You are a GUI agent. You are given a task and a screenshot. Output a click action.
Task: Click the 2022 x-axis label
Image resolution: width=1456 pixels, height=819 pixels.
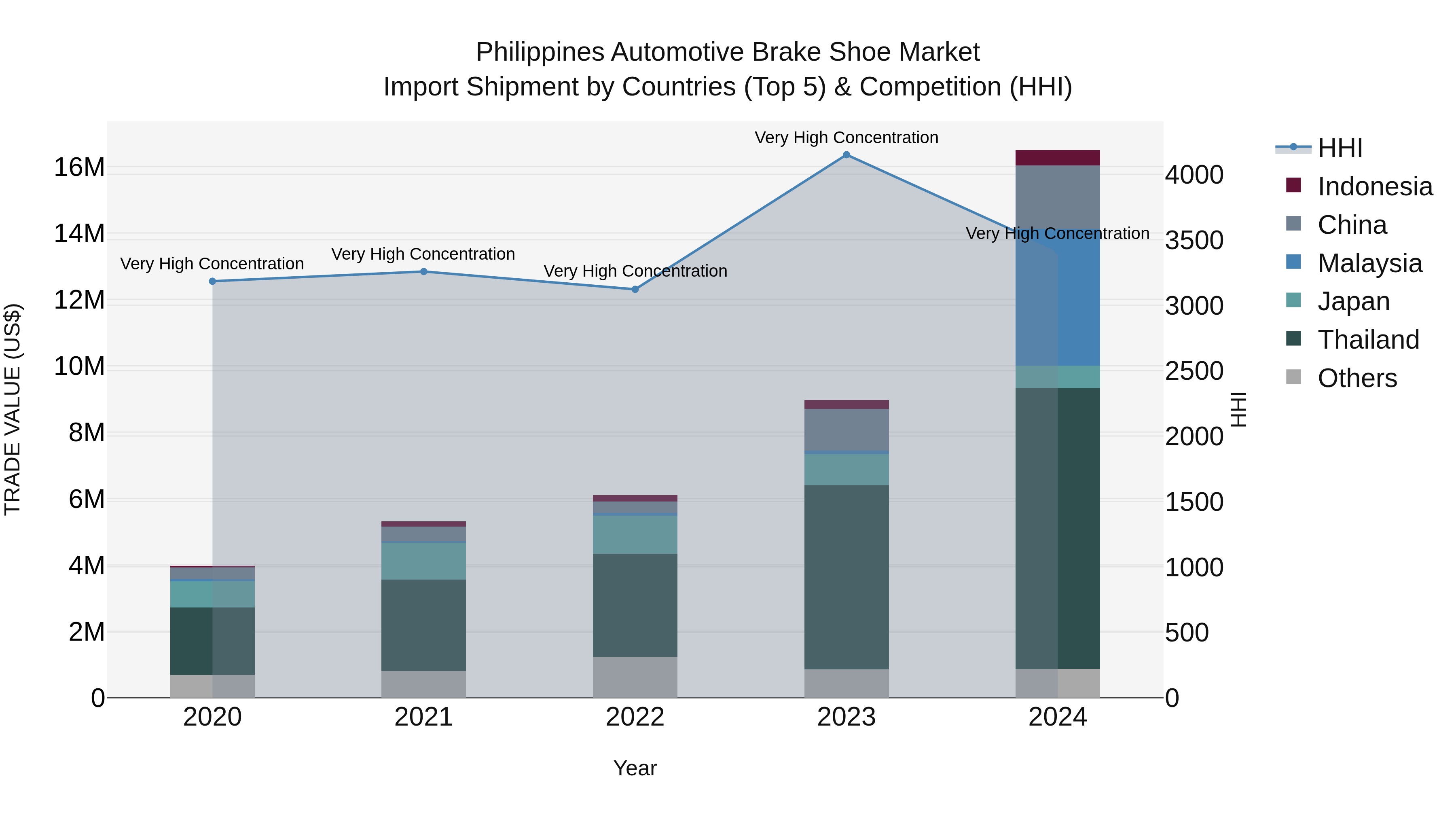[635, 717]
